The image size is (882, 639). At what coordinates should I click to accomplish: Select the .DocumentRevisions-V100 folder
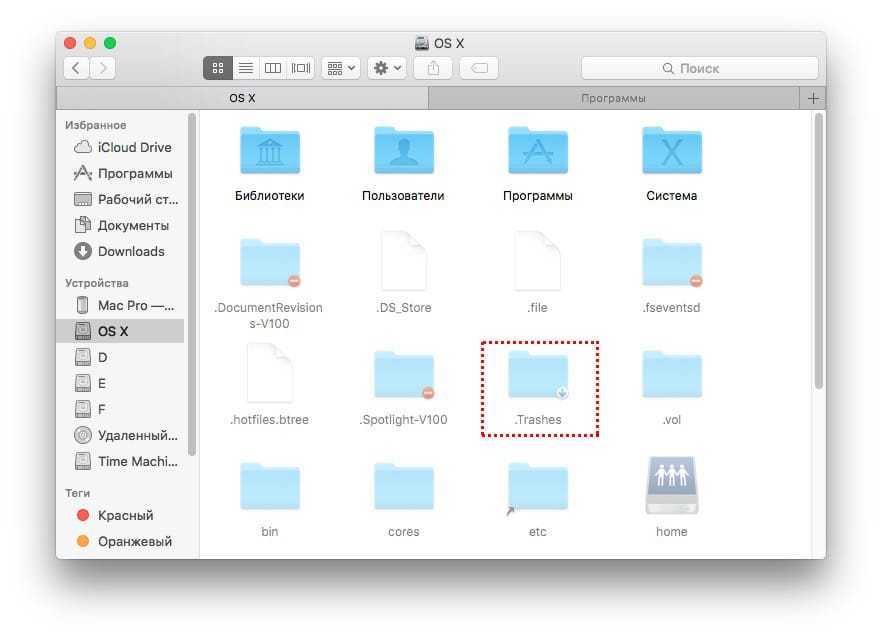[270, 263]
